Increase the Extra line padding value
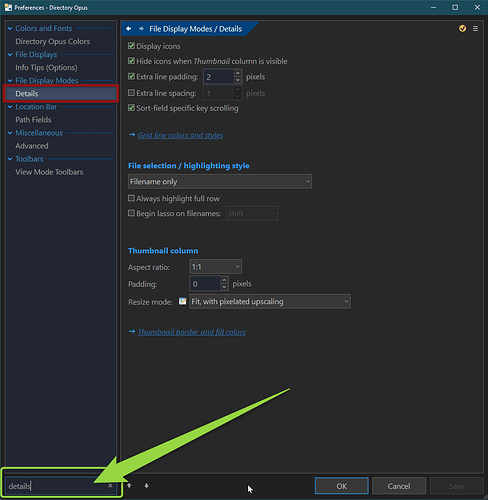This screenshot has width=488, height=500. click(x=238, y=73)
